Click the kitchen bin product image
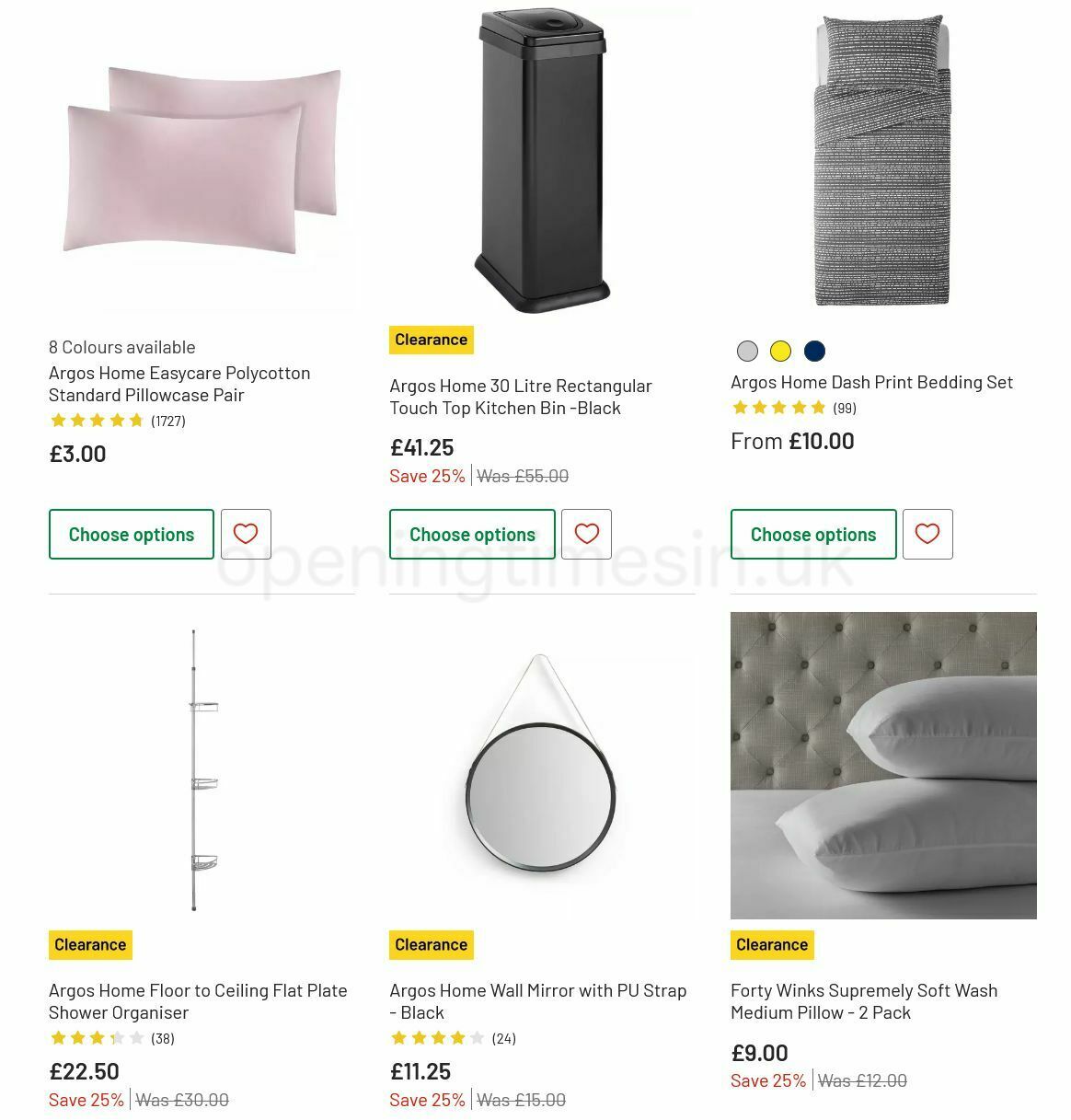 pyautogui.click(x=542, y=156)
